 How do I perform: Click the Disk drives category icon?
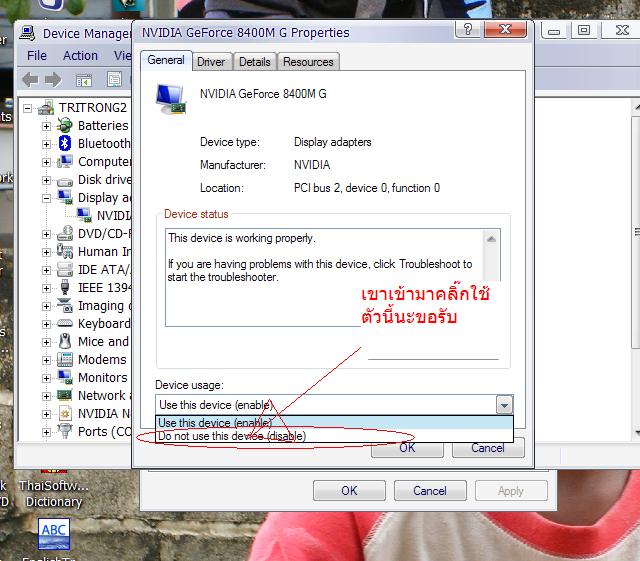[x=65, y=181]
